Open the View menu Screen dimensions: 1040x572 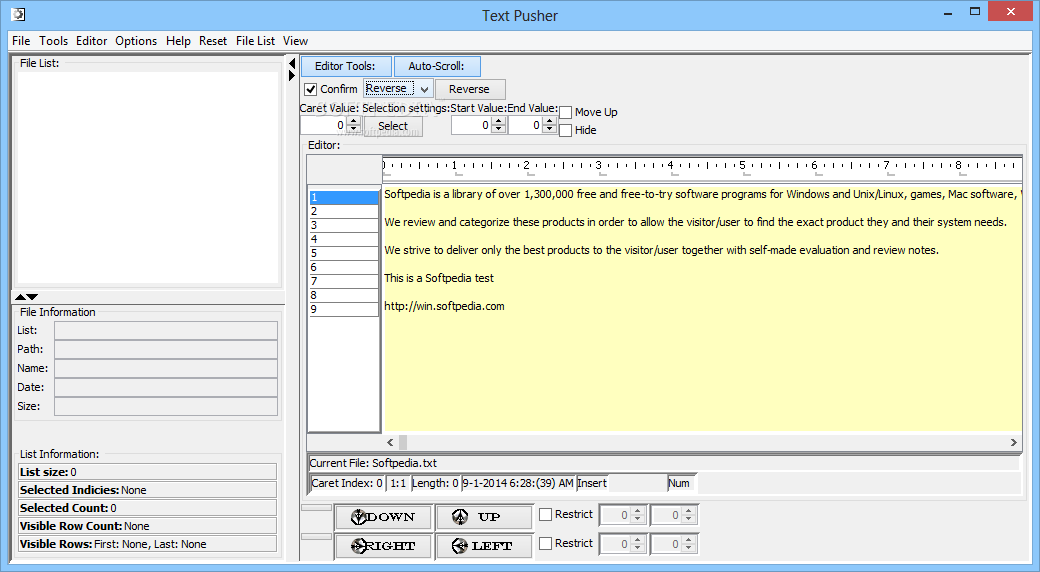click(x=295, y=41)
